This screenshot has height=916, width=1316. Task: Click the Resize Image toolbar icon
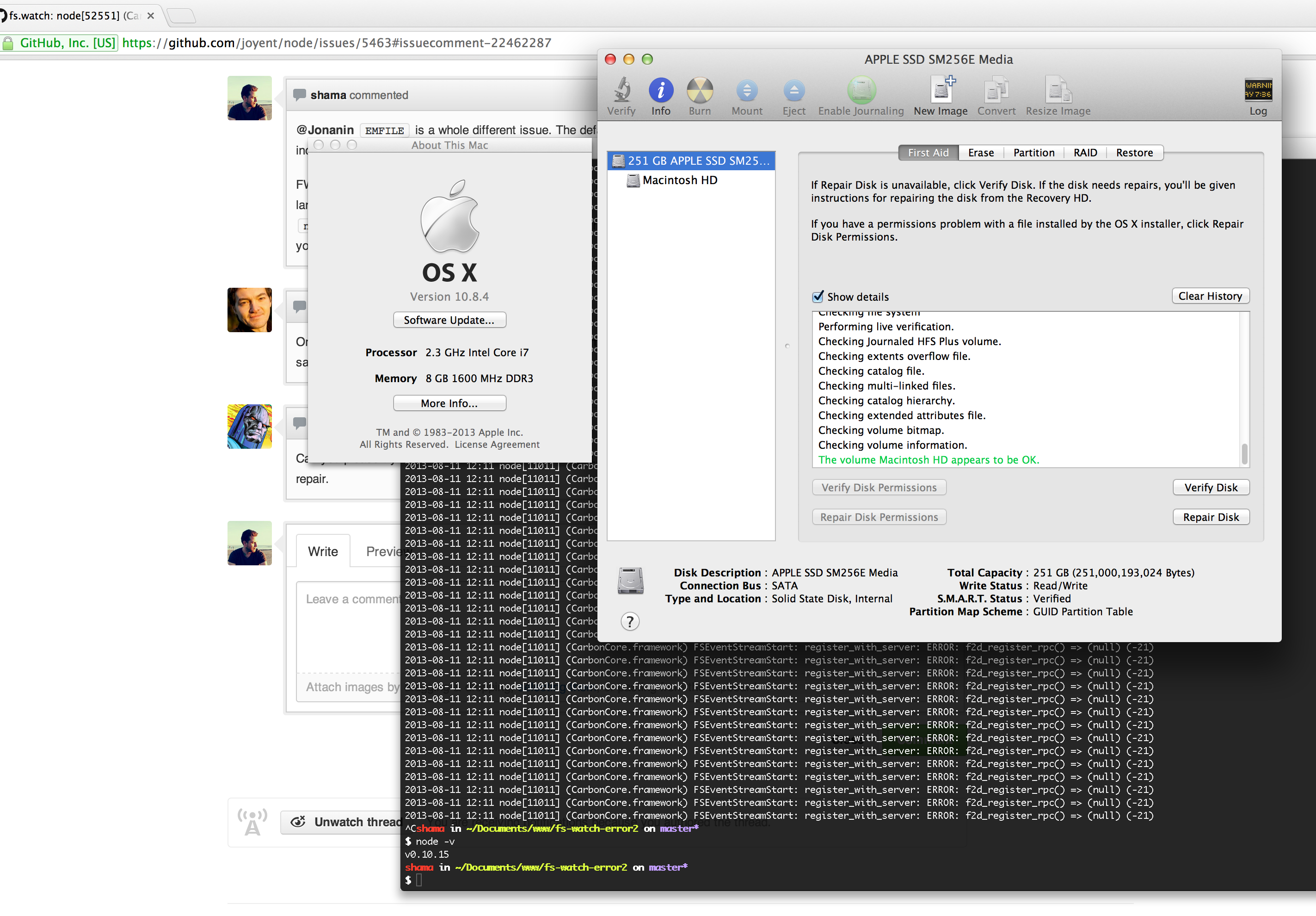[1058, 96]
